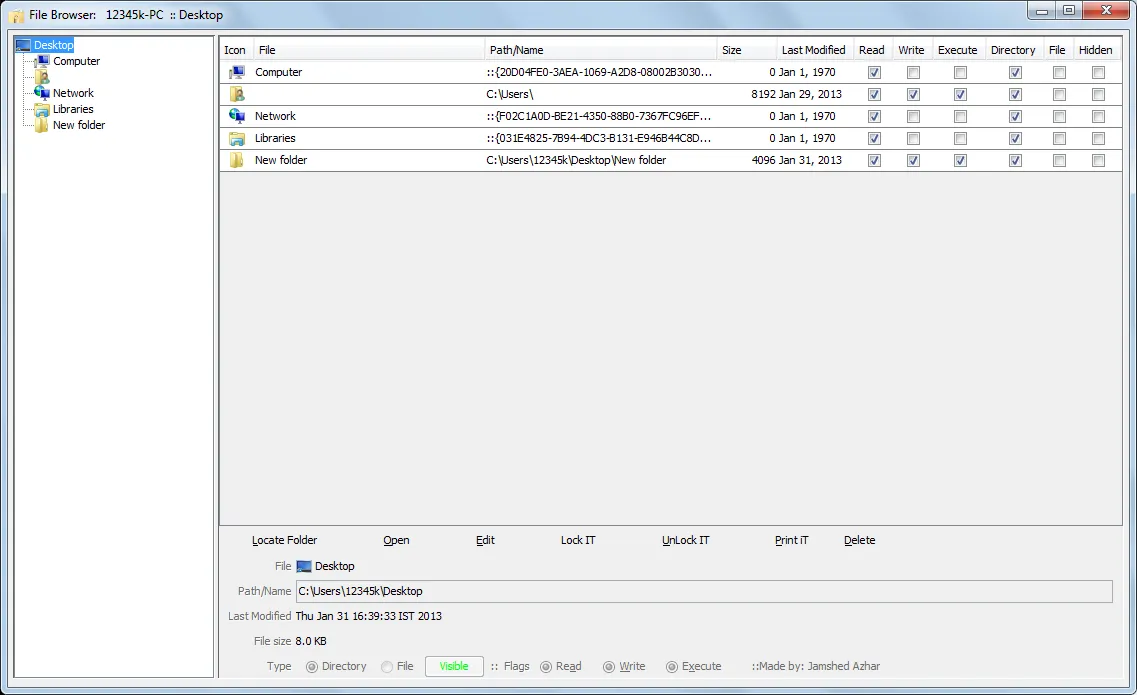Toggle the Write checkbox for the New folder row
The height and width of the screenshot is (695, 1137).
point(913,160)
